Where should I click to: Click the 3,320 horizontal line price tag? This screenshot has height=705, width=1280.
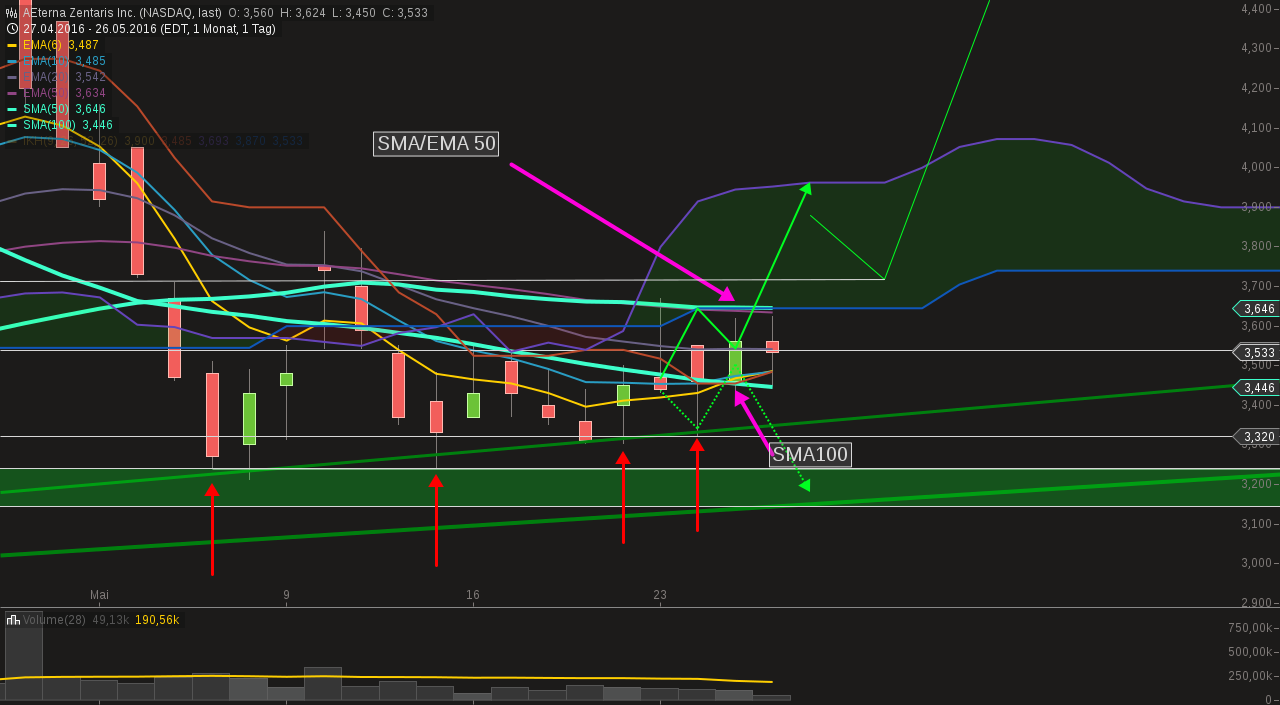pos(1256,437)
